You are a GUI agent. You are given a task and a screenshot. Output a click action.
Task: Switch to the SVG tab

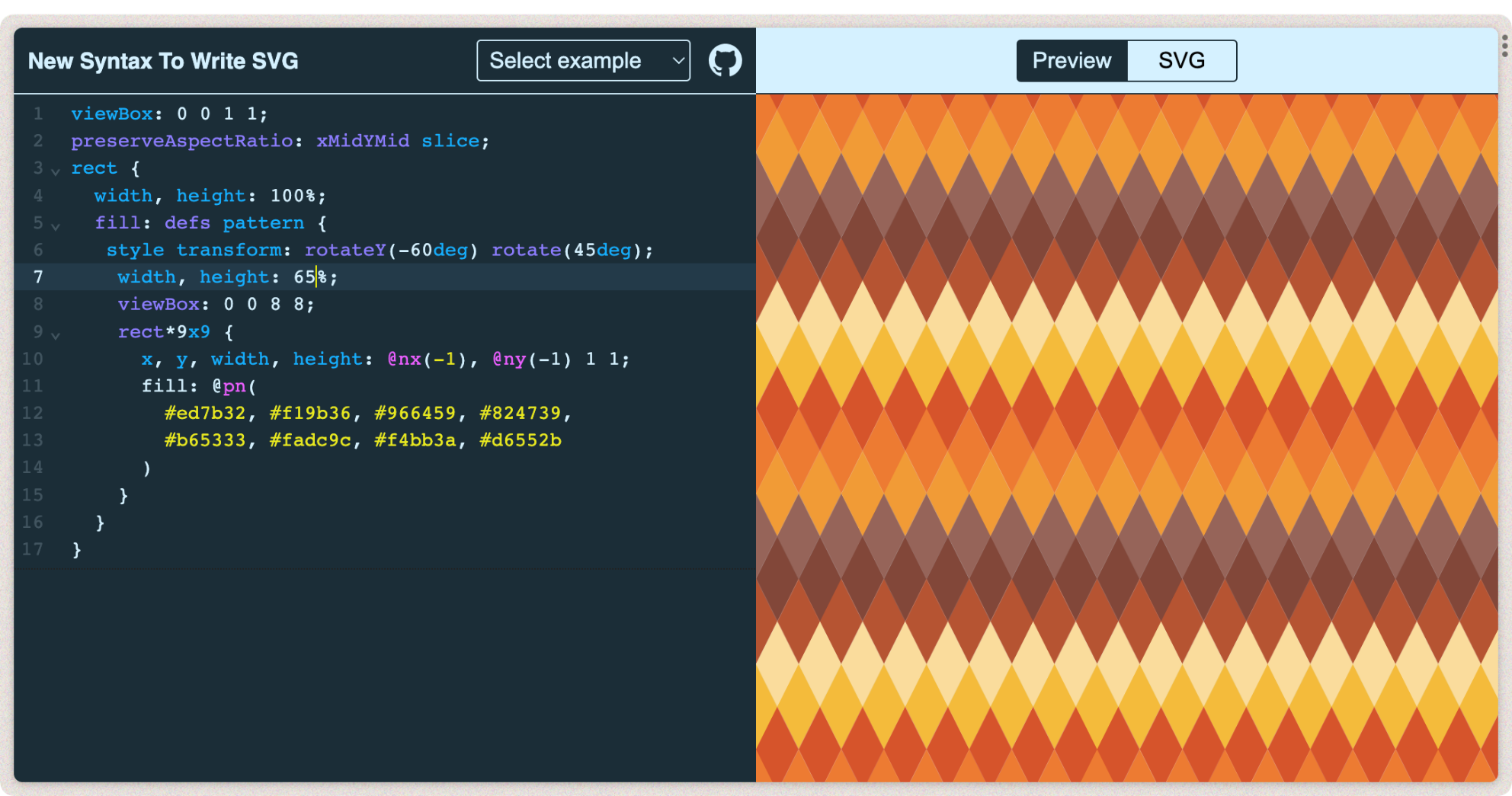1181,60
